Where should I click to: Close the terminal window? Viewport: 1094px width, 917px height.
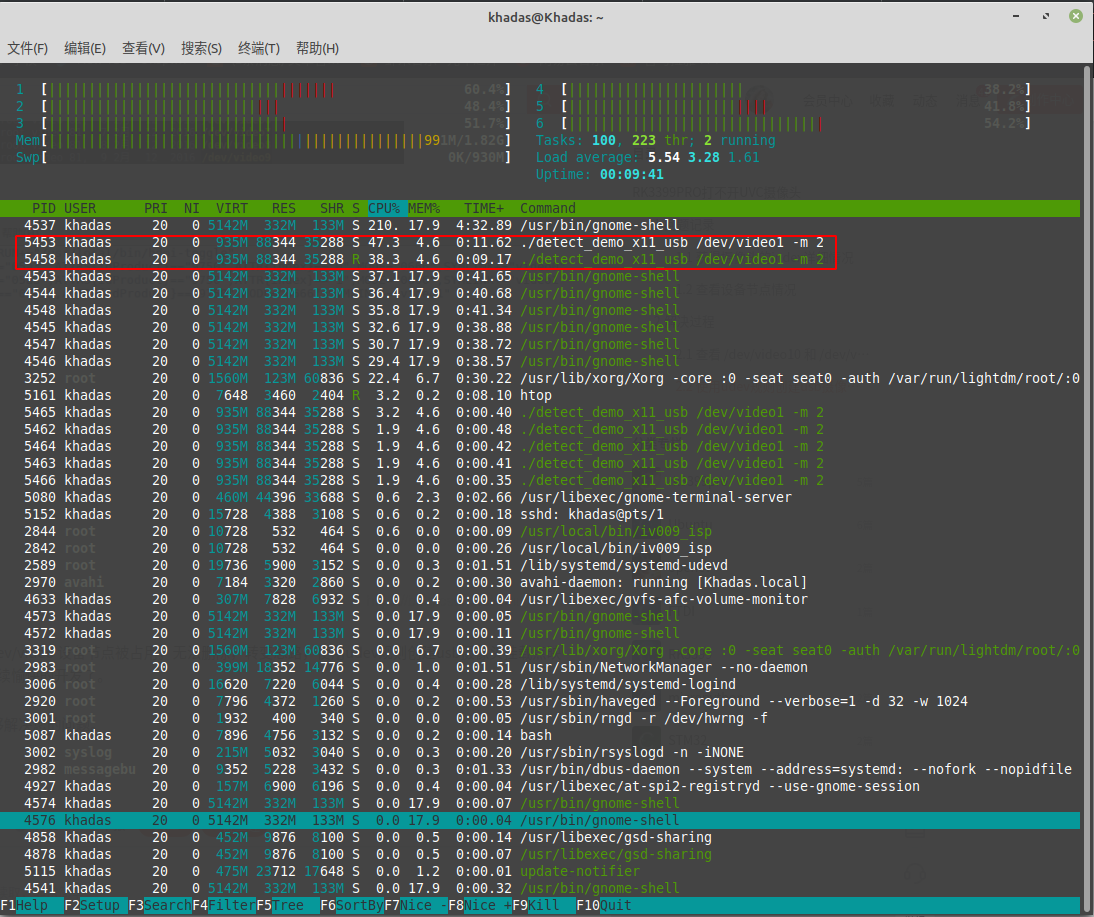coord(1076,16)
